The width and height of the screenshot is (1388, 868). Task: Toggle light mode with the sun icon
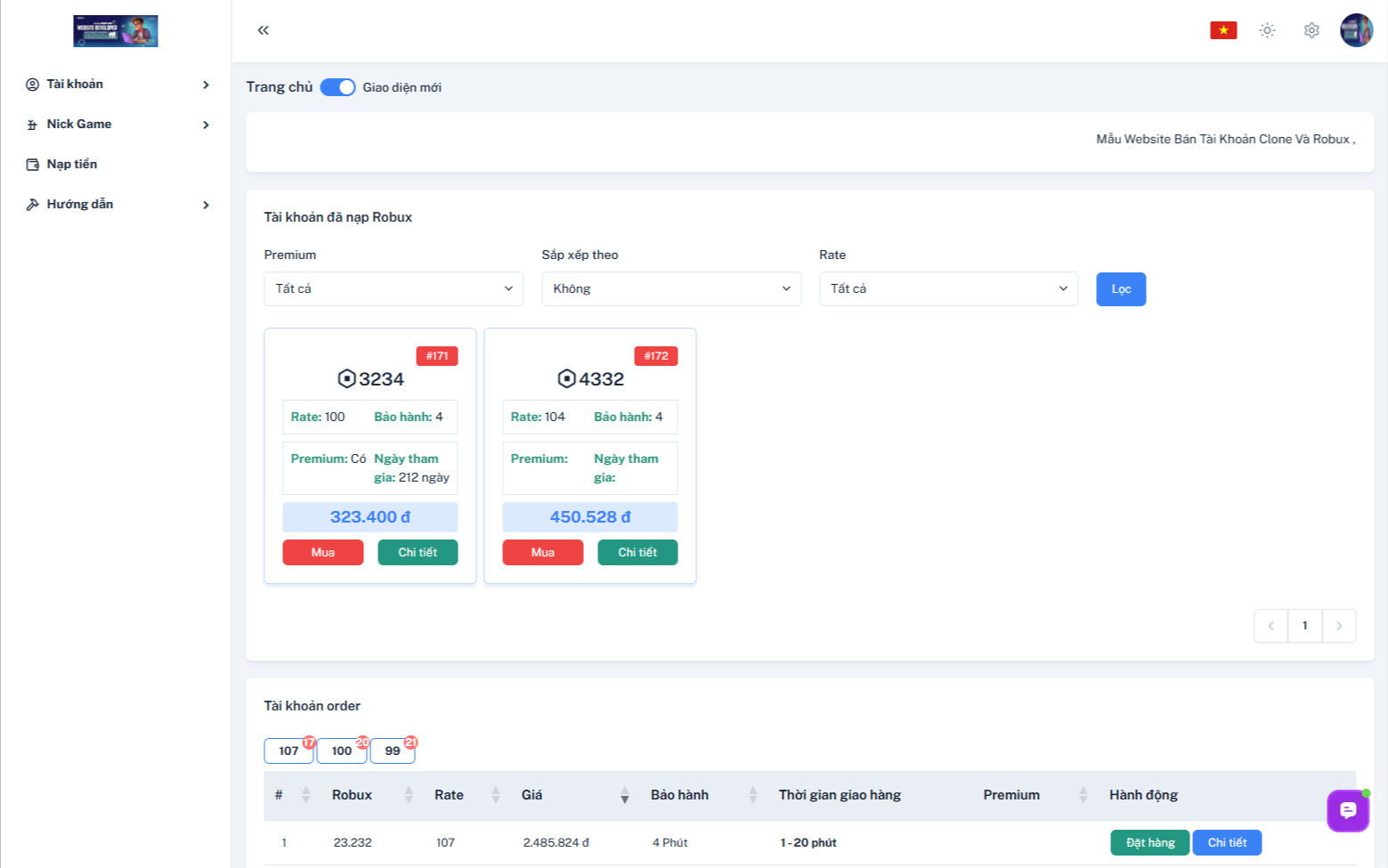[1267, 29]
